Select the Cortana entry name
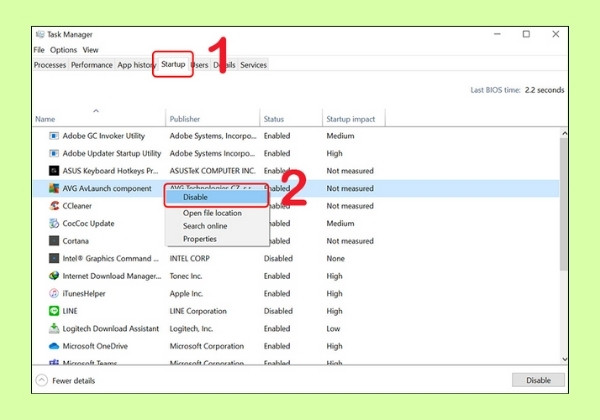600x420 pixels. (x=76, y=241)
